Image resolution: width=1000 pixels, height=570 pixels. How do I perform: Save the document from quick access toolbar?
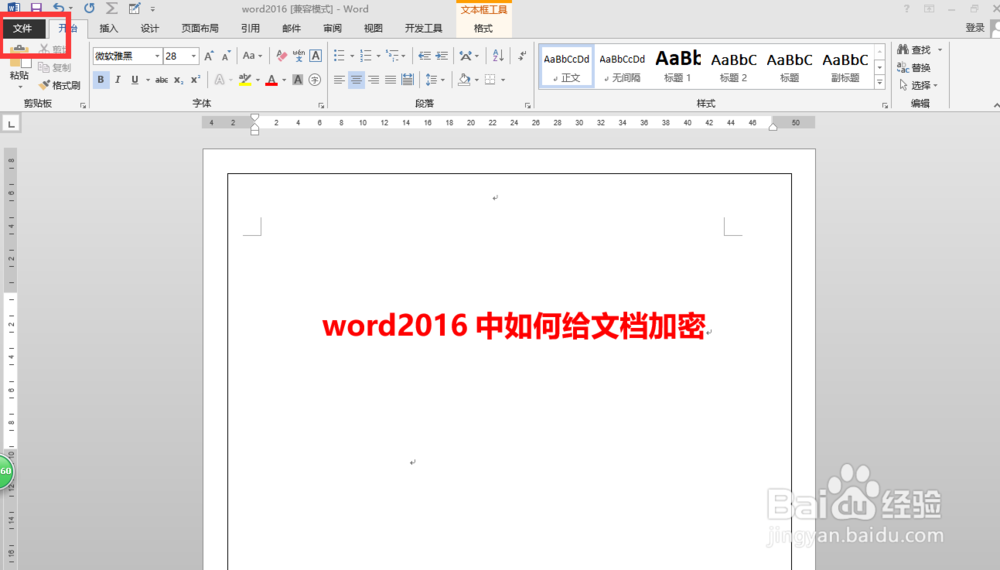pyautogui.click(x=36, y=8)
